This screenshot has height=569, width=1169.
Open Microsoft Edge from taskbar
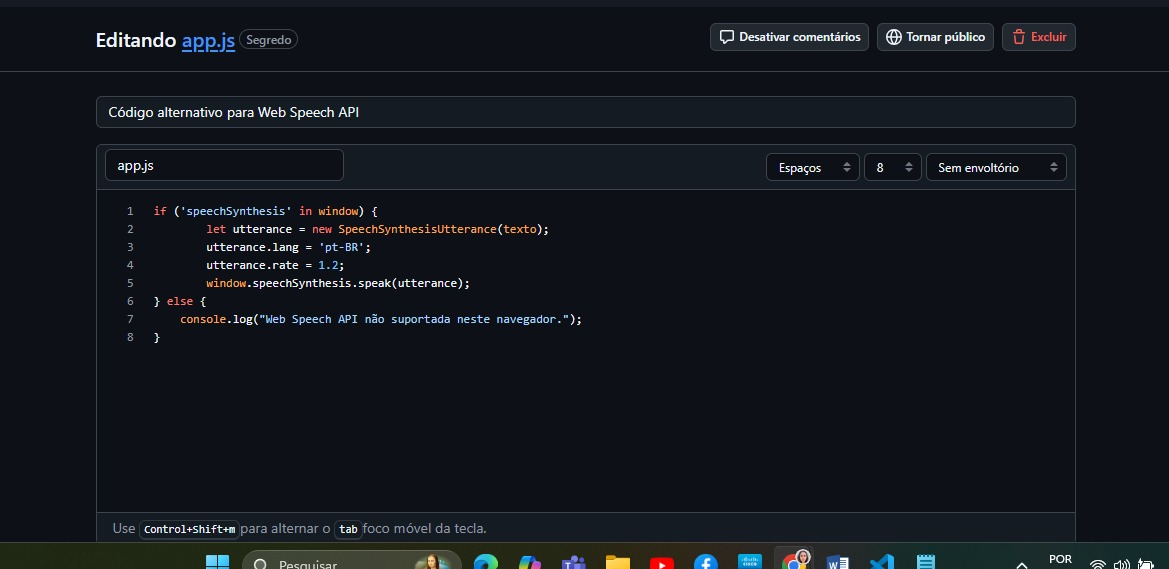coord(486,562)
